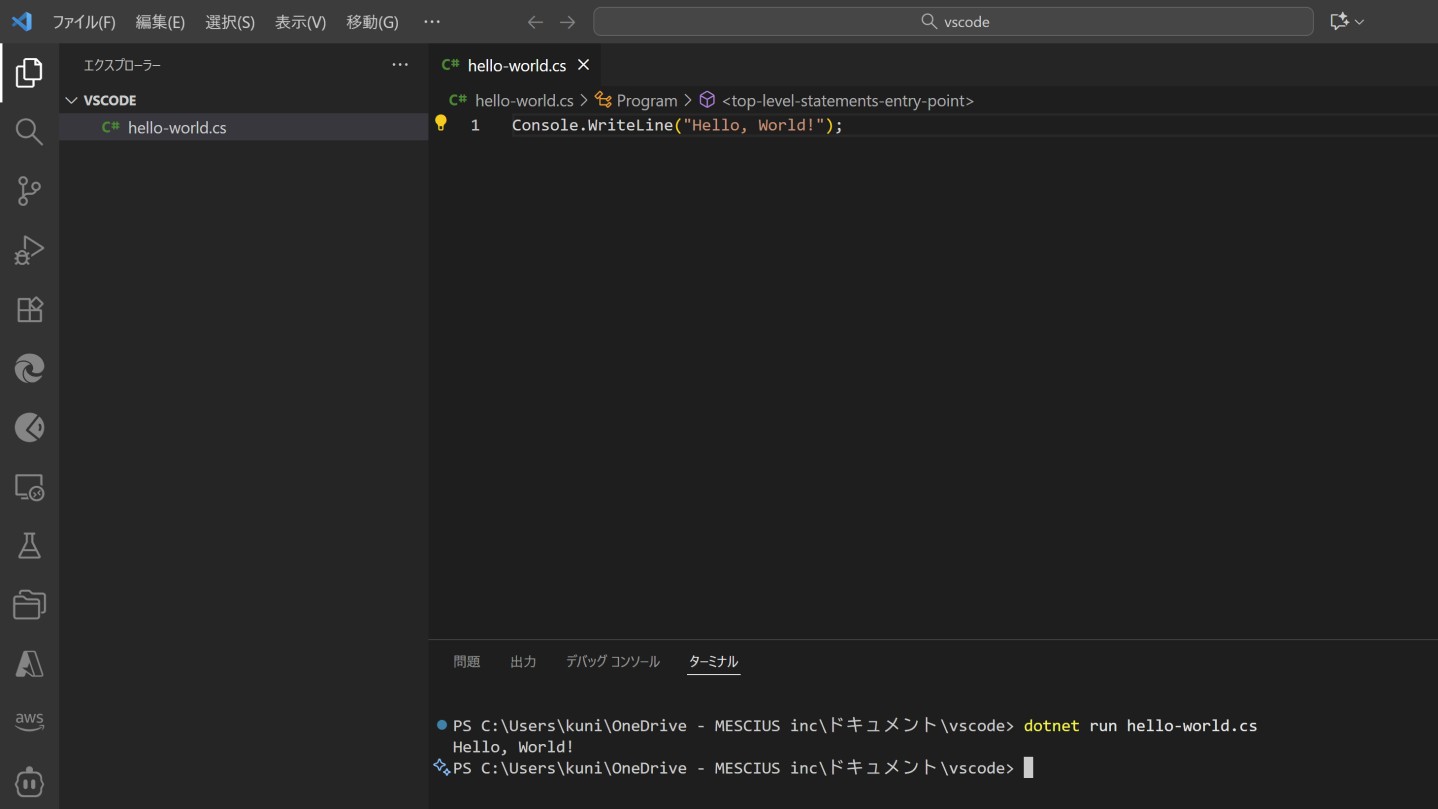Click the blue command success dot

pos(442,724)
